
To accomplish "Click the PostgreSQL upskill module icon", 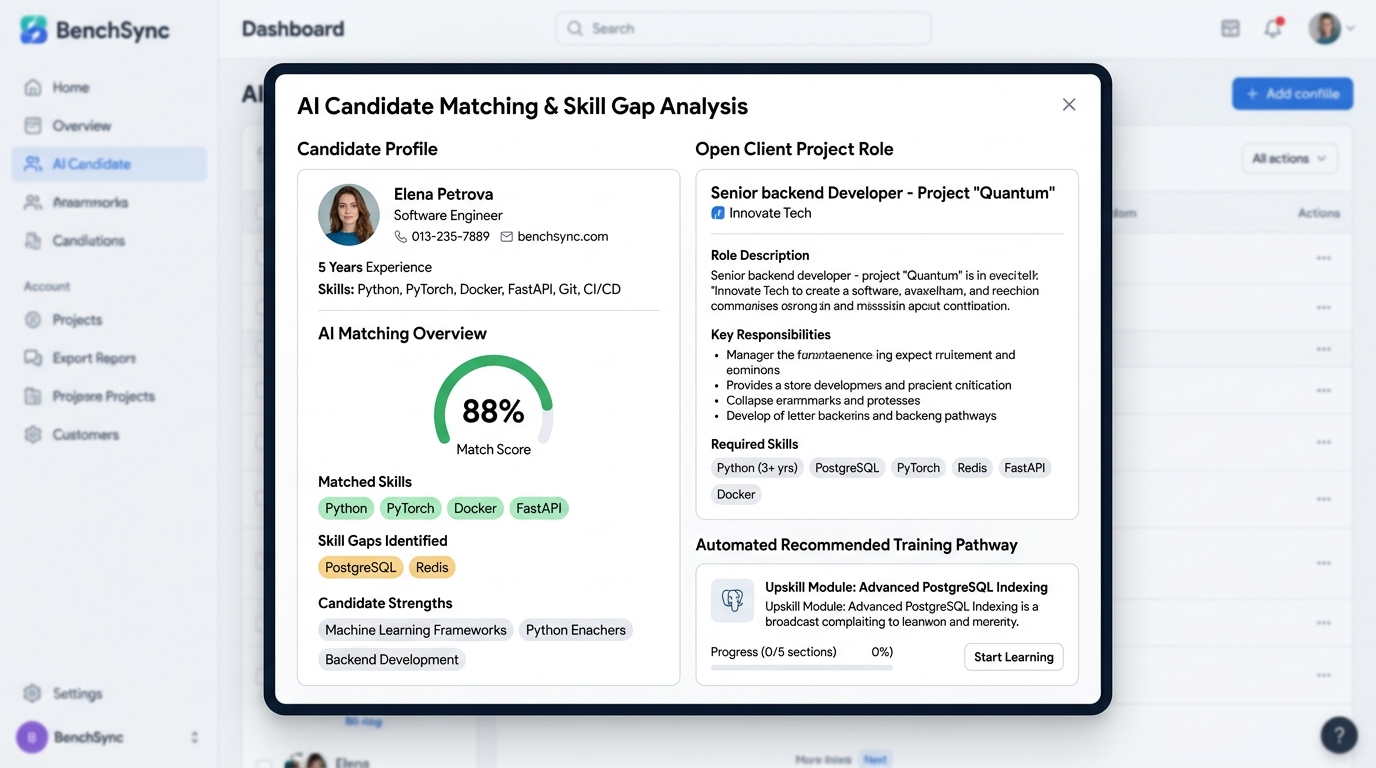I will [732, 600].
